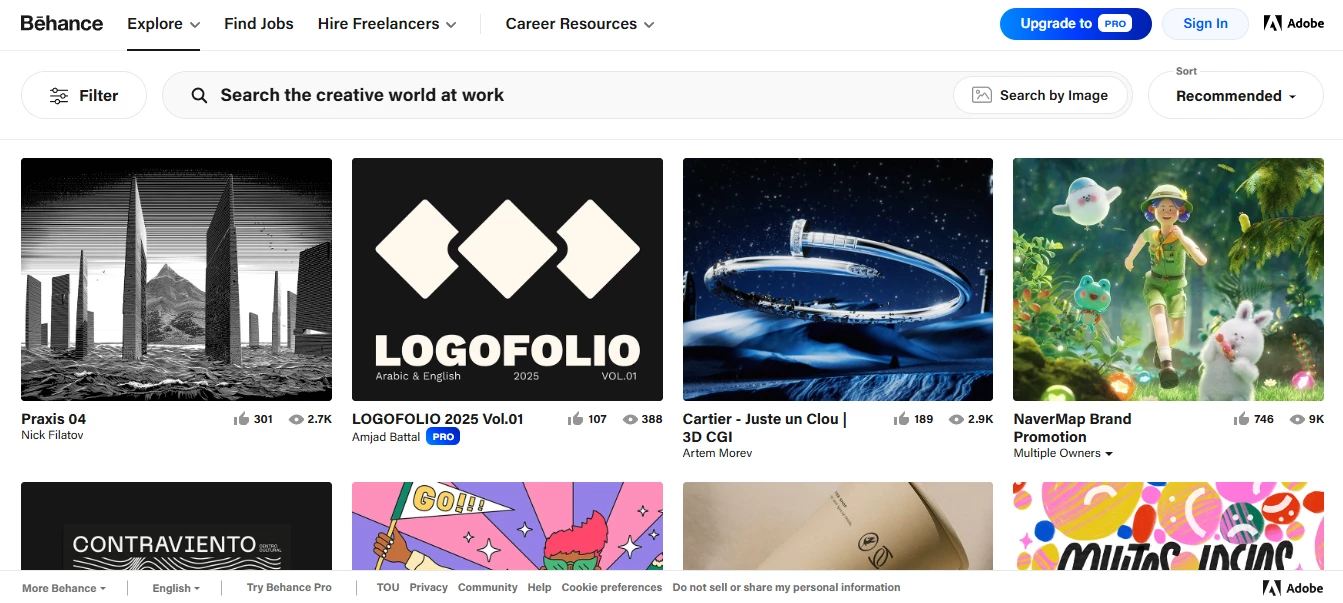Click the 9K views count on NaverMap
The height and width of the screenshot is (603, 1343).
click(1316, 419)
